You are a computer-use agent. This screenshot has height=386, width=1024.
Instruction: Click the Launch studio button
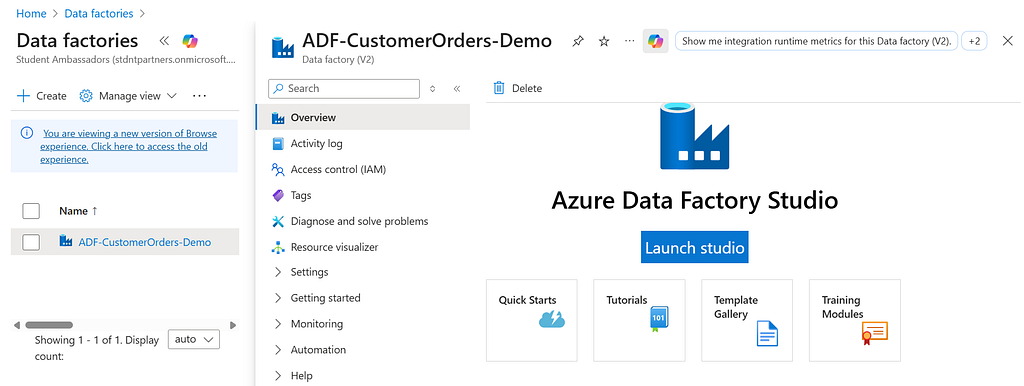click(694, 248)
